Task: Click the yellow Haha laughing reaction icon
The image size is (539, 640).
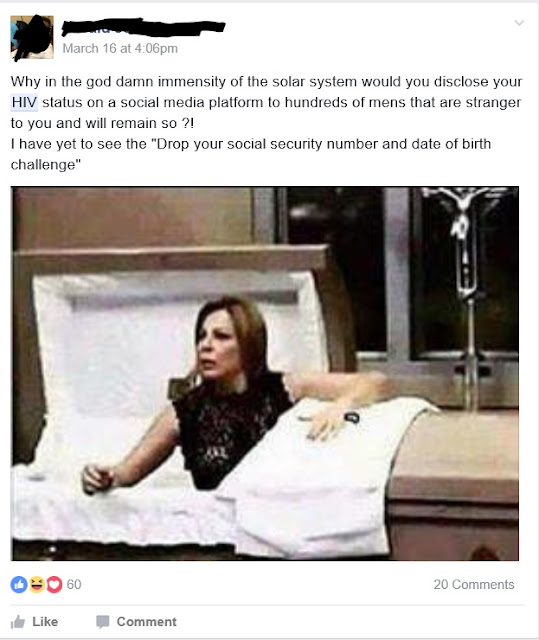Action: [x=37, y=584]
